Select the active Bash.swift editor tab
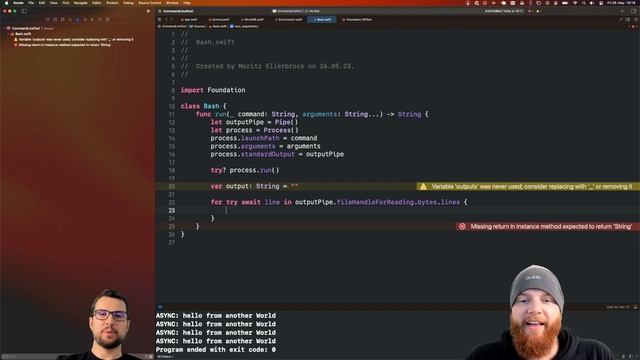Image resolution: width=640 pixels, height=360 pixels. [x=322, y=20]
